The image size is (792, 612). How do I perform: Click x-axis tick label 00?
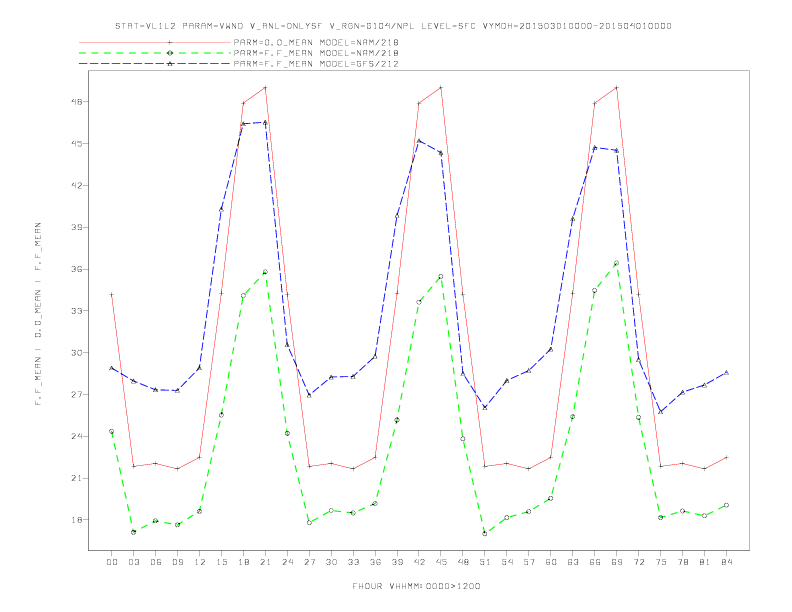[112, 562]
